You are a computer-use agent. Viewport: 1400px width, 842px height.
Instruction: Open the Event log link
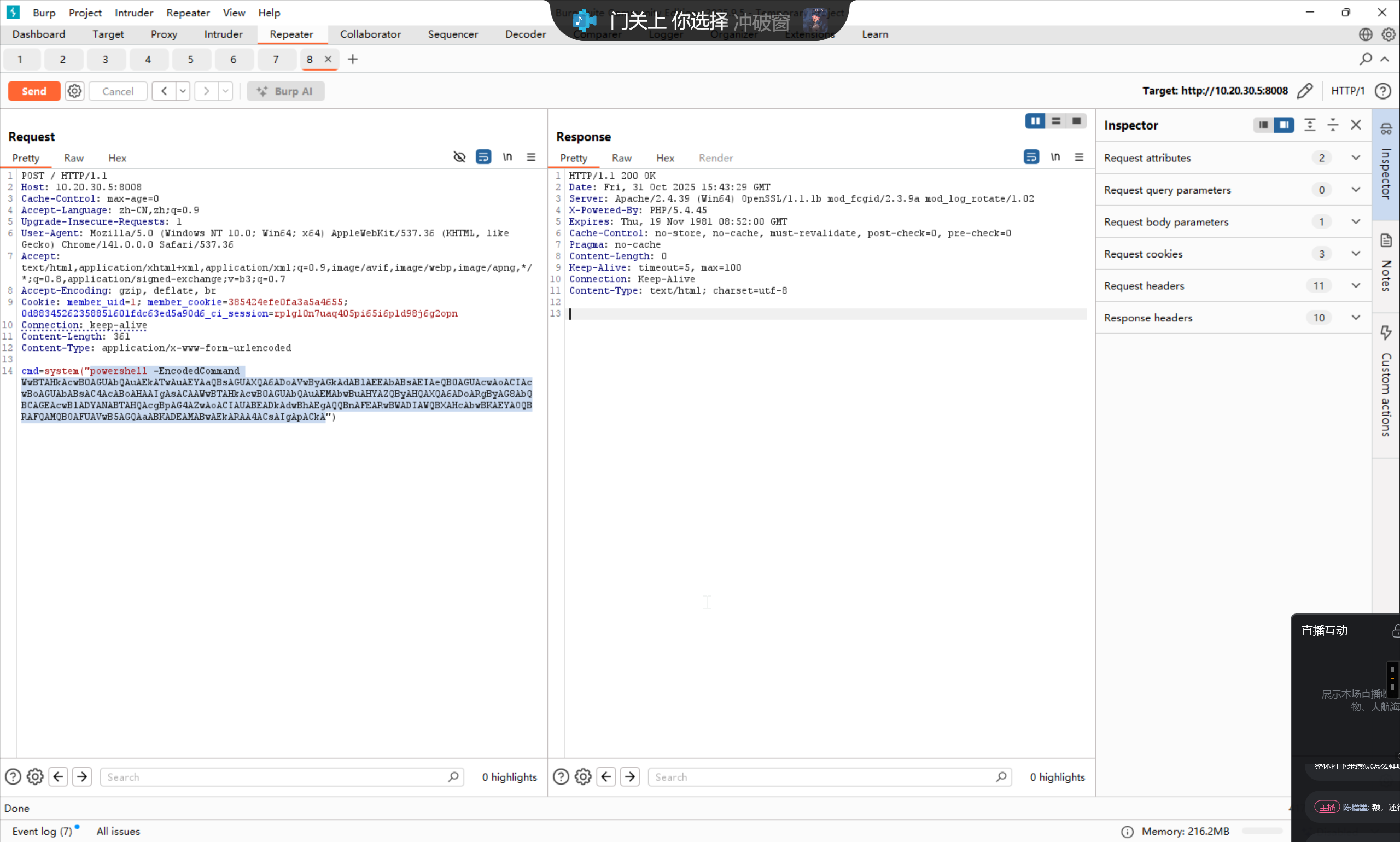(x=42, y=831)
